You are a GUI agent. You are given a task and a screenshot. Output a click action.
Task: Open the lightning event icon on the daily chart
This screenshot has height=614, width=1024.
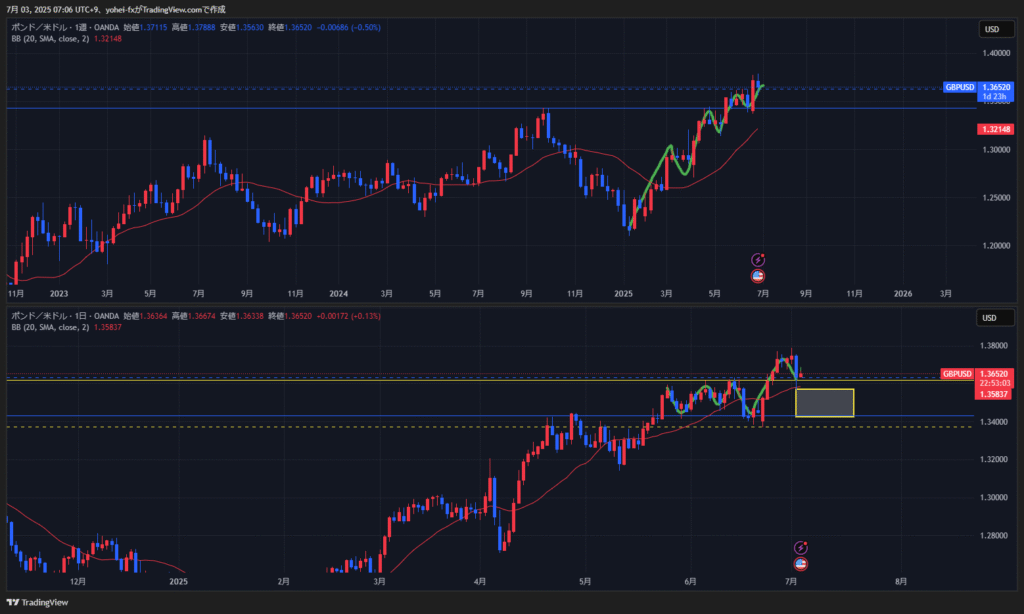(801, 547)
